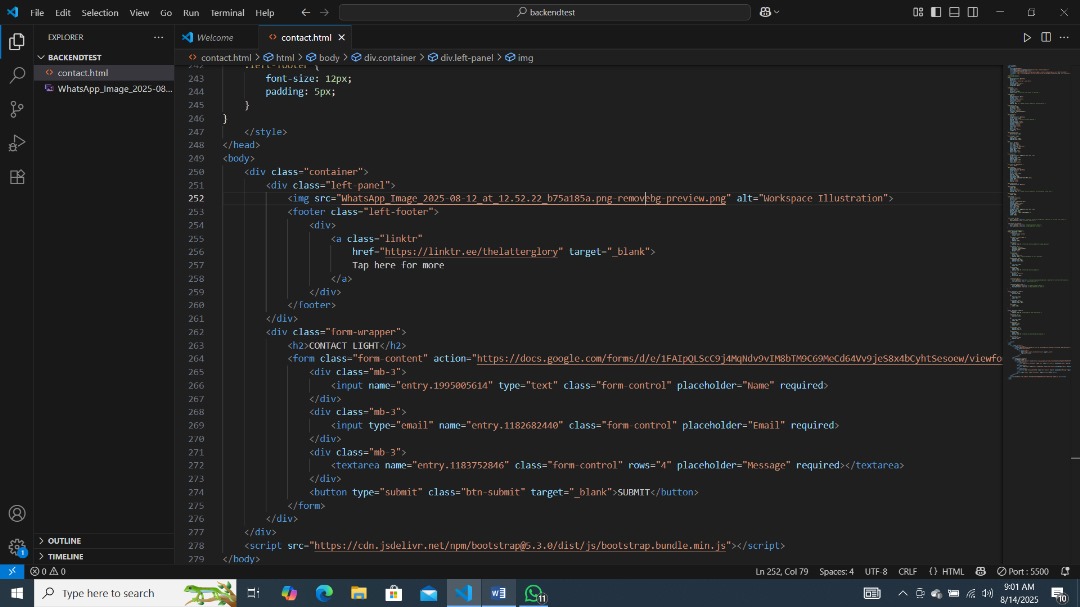Toggle the Primary Side Bar

[936, 12]
